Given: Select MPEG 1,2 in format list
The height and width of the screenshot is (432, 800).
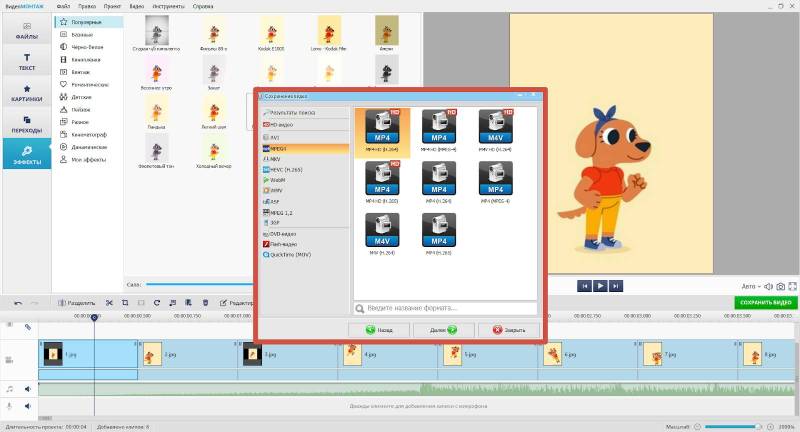Looking at the screenshot, I should pyautogui.click(x=305, y=212).
